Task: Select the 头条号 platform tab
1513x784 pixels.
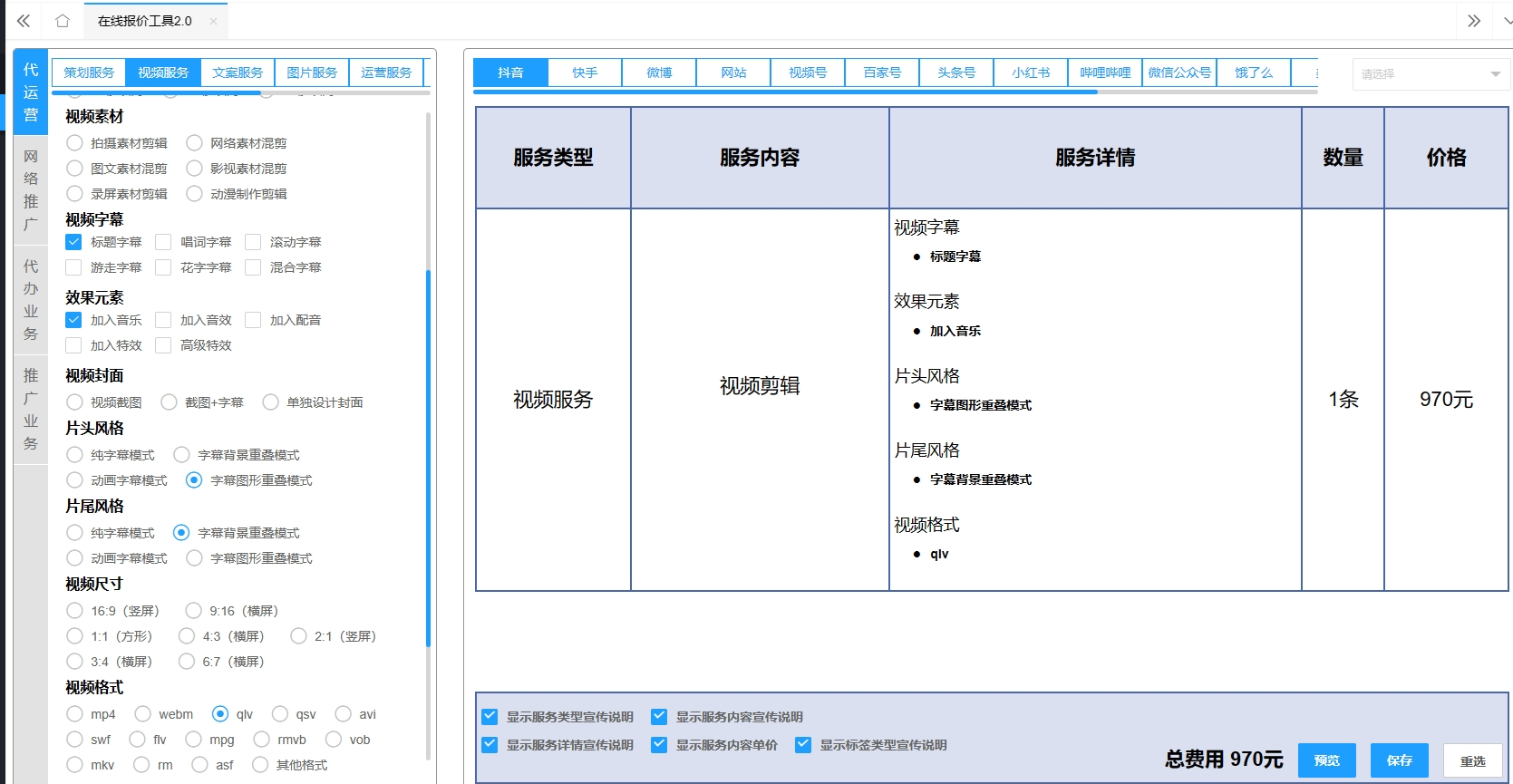Action: click(956, 73)
